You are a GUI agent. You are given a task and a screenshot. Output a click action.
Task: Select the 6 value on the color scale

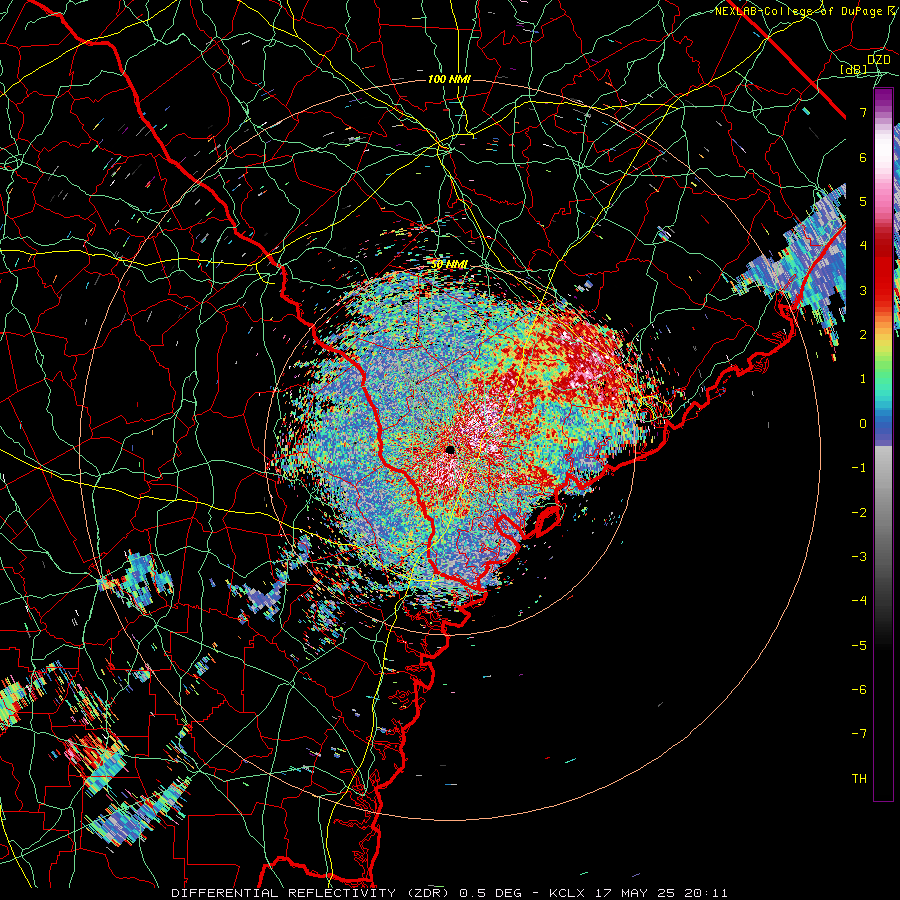pos(863,157)
